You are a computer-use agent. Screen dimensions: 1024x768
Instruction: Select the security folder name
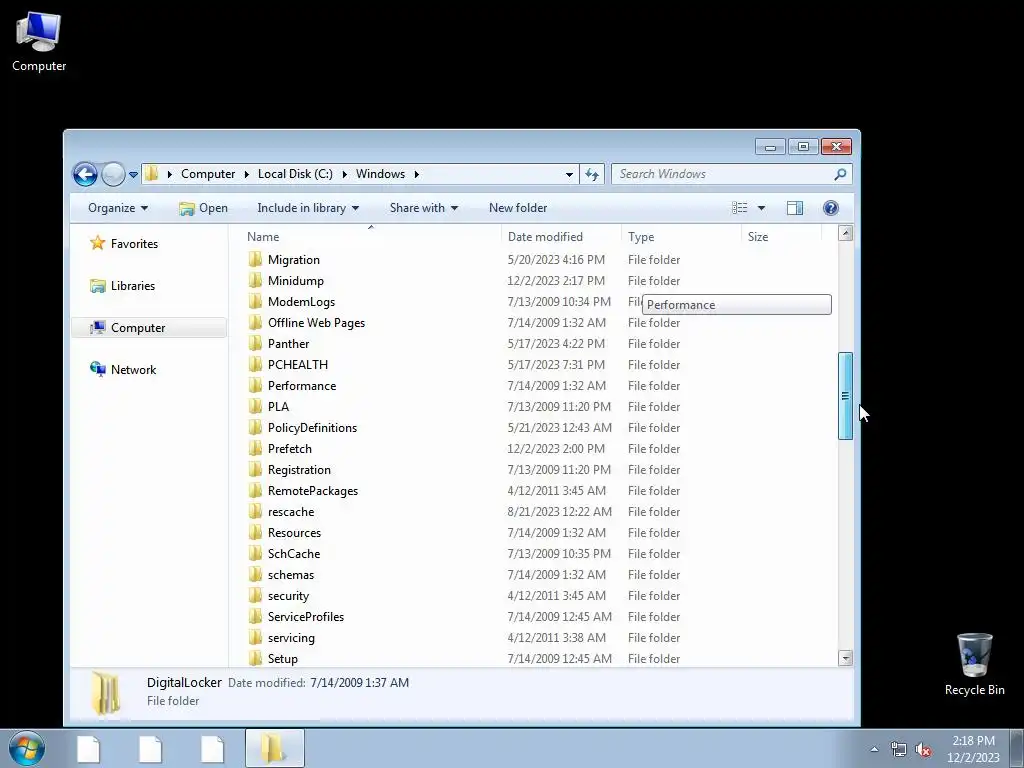(288, 596)
